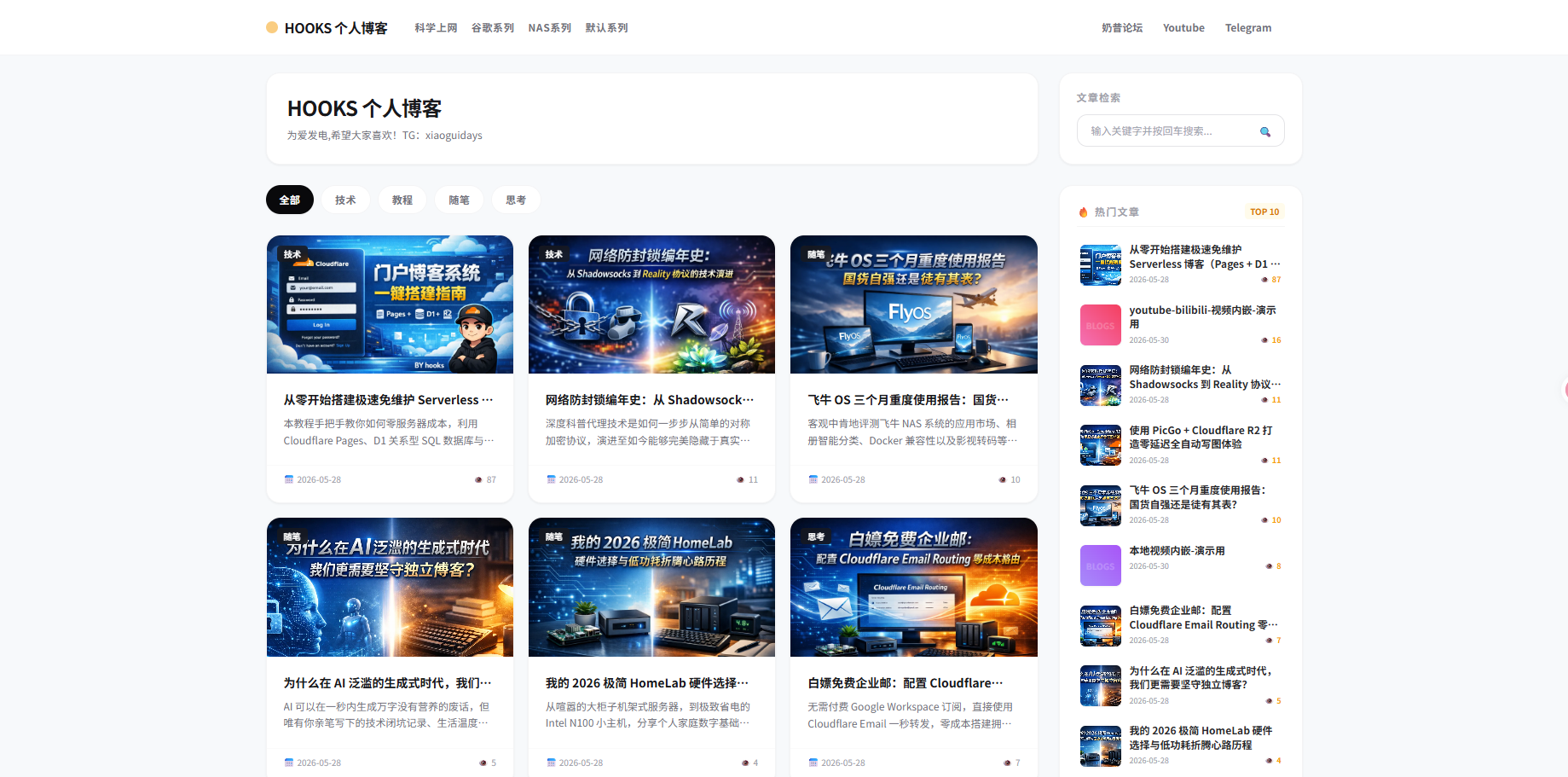Open sidebar article 本地视频内嵌-演示用
The height and width of the screenshot is (777, 1568).
[x=1177, y=551]
